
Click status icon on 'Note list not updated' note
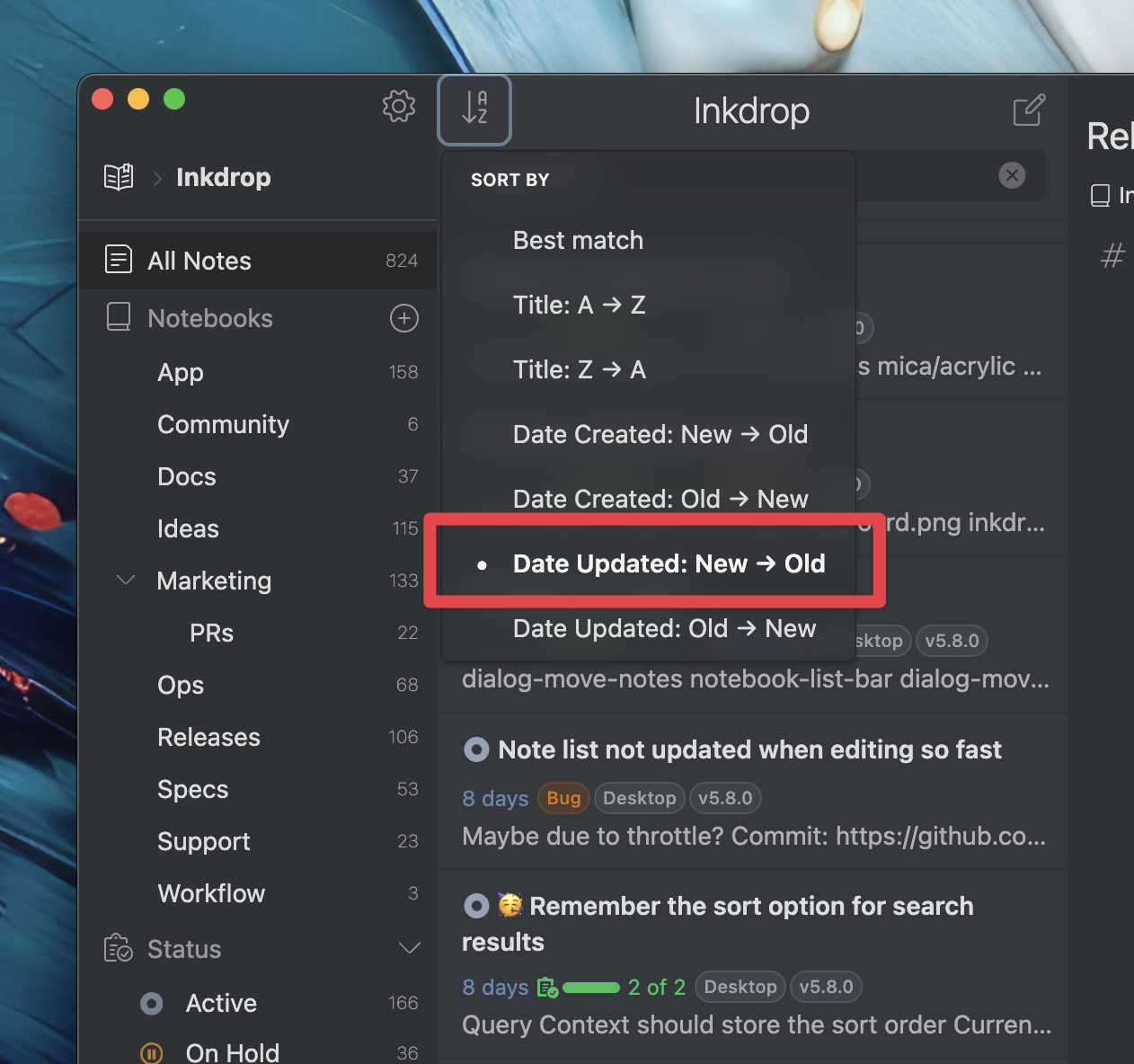(x=476, y=749)
